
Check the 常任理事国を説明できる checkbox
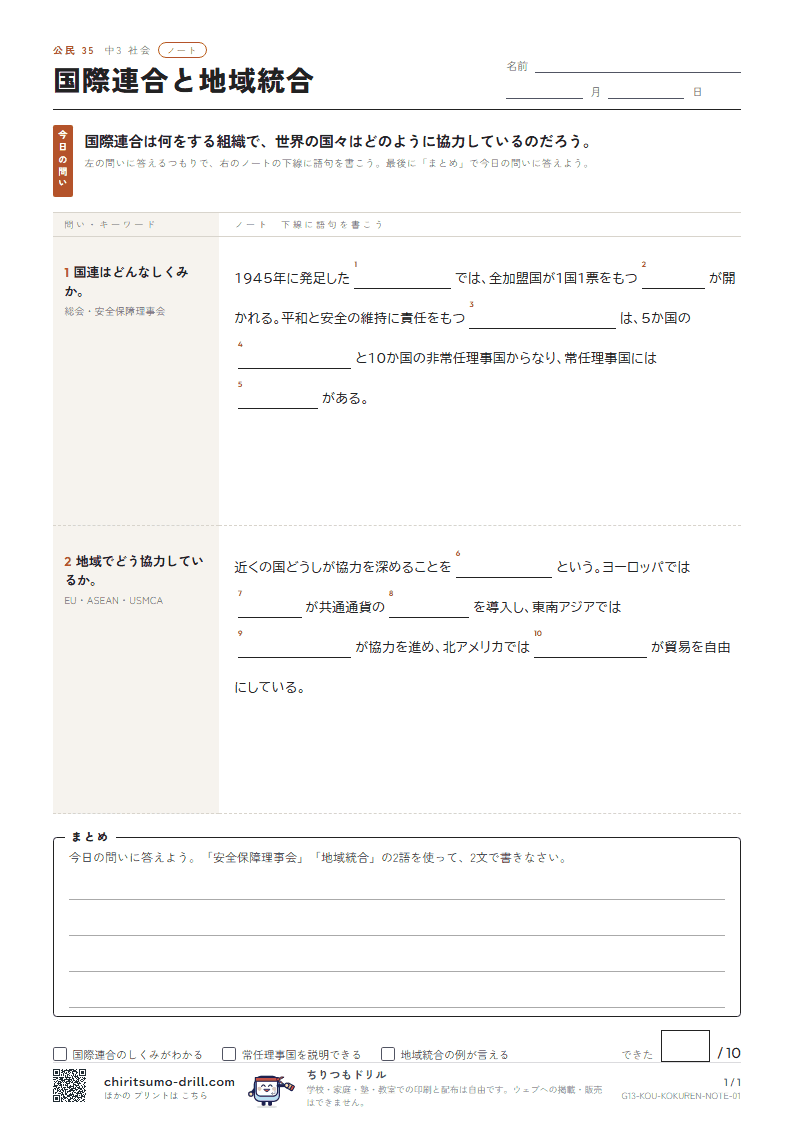229,1054
